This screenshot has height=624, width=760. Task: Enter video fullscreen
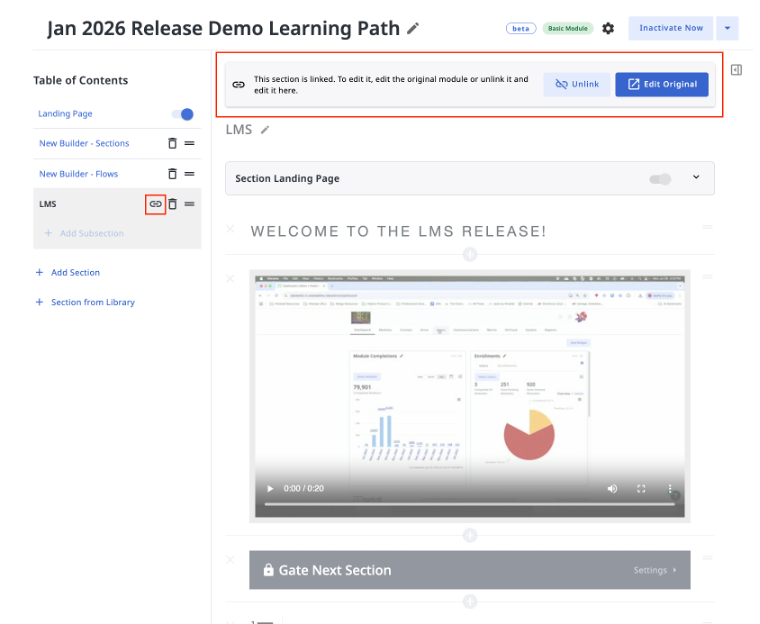[641, 489]
